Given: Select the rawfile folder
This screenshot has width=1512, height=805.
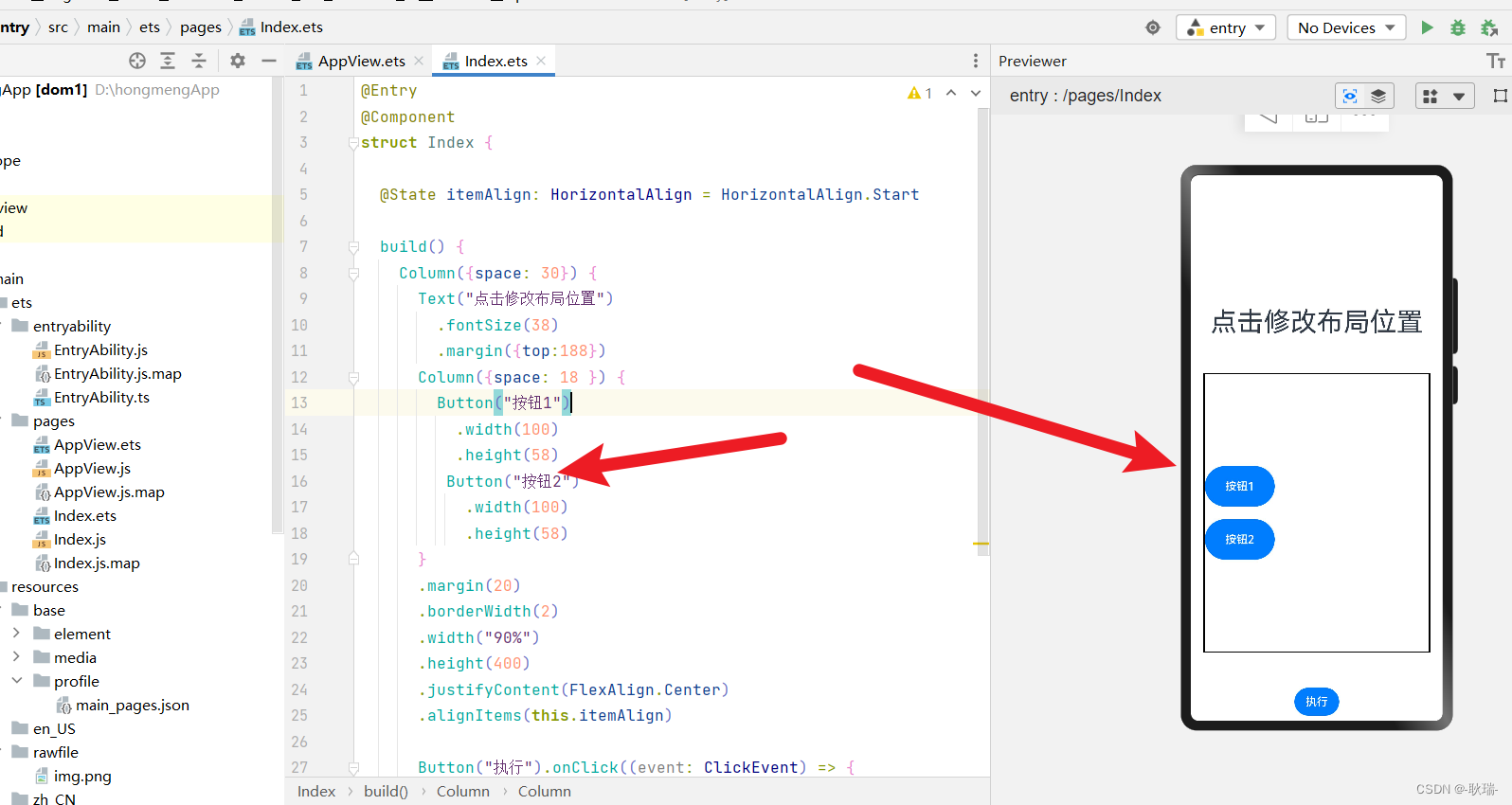Looking at the screenshot, I should [55, 753].
